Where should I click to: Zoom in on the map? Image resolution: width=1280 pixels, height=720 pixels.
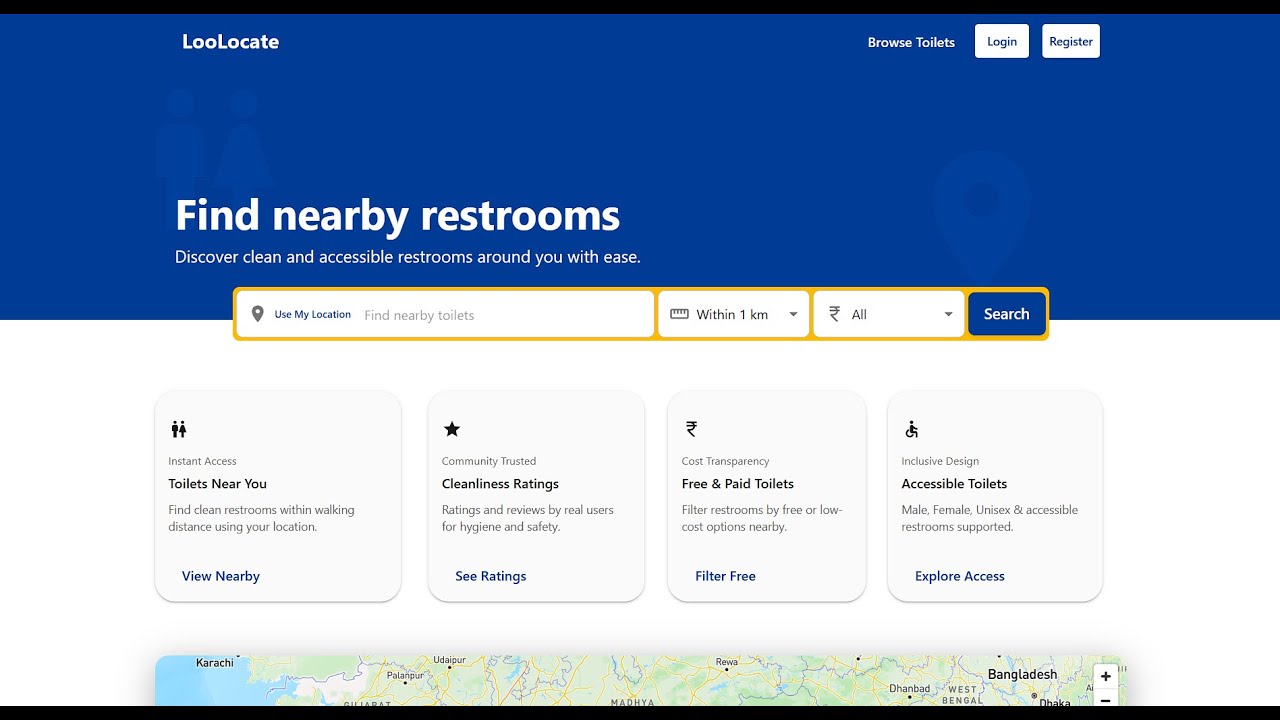coord(1105,676)
